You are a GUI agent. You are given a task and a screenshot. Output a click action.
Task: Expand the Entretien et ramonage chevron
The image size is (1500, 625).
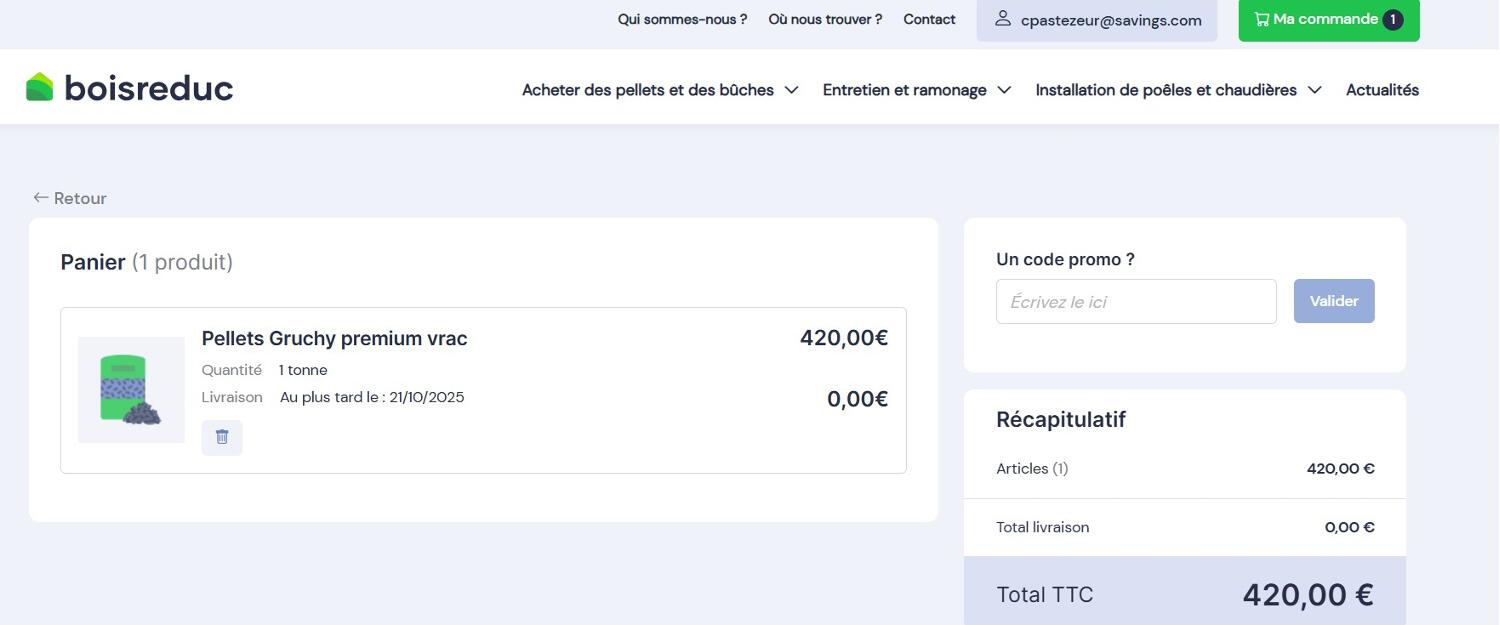coord(1004,90)
